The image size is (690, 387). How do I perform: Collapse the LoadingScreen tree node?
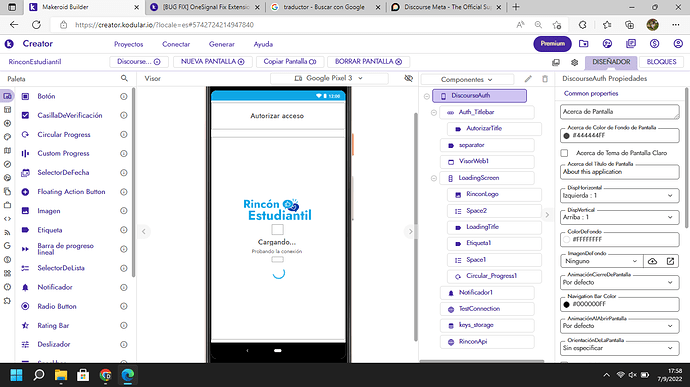pyautogui.click(x=433, y=178)
